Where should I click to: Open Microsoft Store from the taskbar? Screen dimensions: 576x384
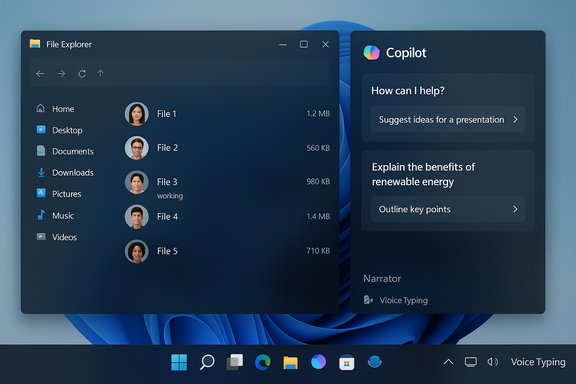pos(346,362)
